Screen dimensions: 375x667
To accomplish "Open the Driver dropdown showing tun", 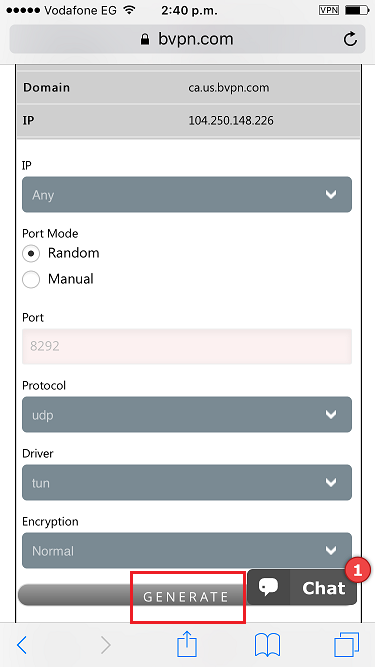I will [x=187, y=482].
